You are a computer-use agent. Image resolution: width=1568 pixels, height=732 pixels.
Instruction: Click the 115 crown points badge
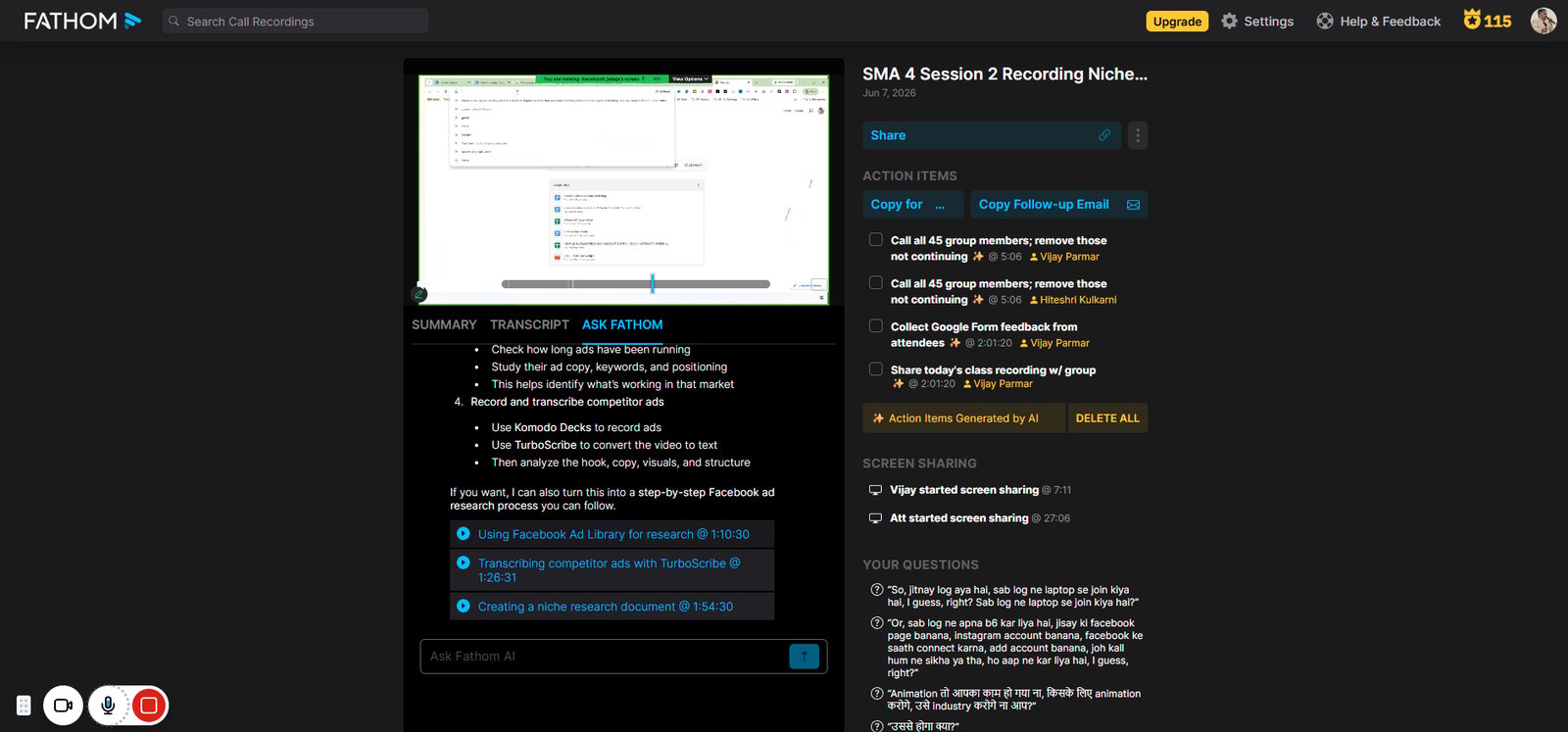click(1487, 21)
